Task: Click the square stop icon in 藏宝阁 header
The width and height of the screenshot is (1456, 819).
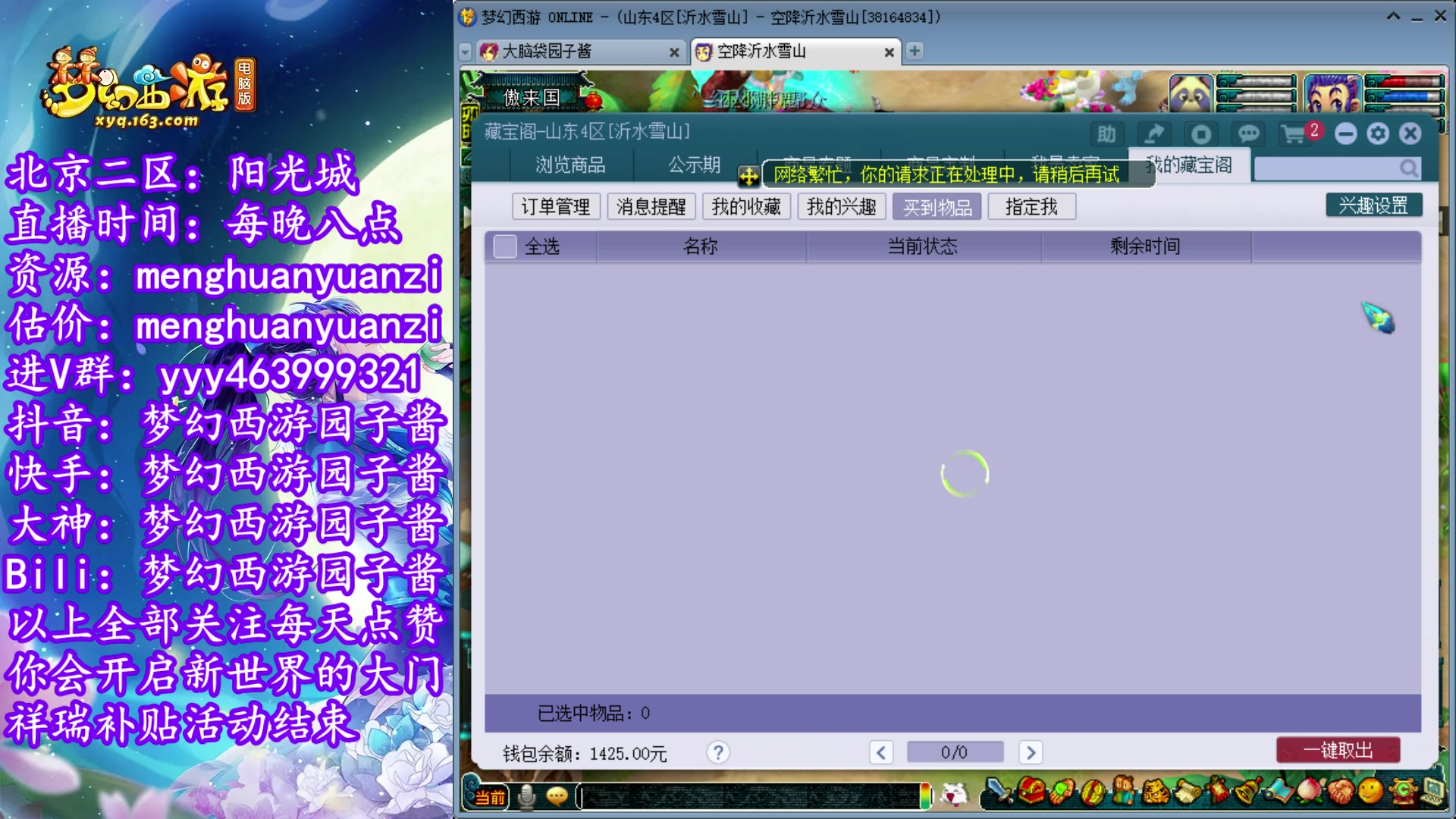Action: (1201, 134)
